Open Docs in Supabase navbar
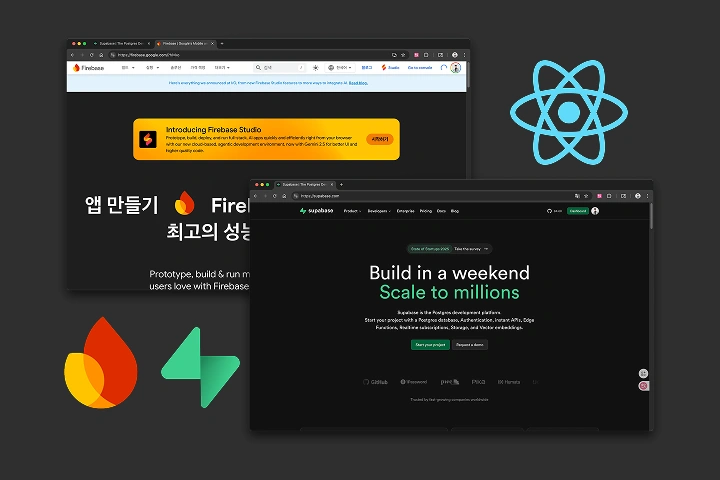 tap(441, 211)
